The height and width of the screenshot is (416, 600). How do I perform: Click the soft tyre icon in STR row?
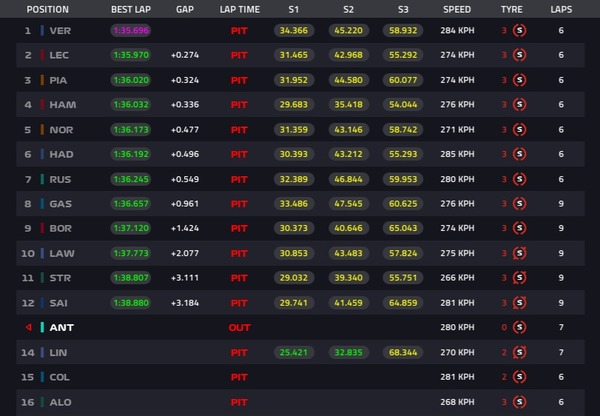[x=519, y=278]
